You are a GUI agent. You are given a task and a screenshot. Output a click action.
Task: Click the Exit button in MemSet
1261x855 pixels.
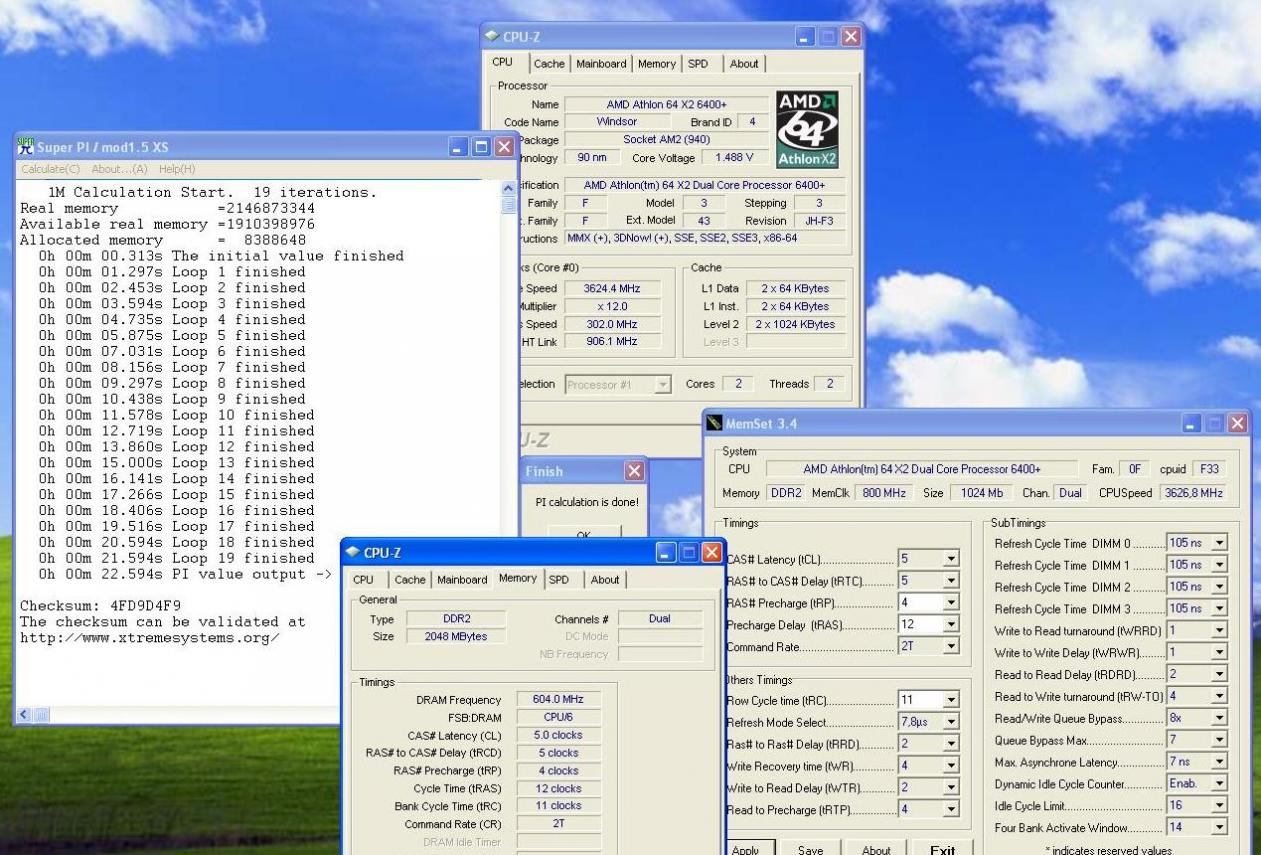942,849
